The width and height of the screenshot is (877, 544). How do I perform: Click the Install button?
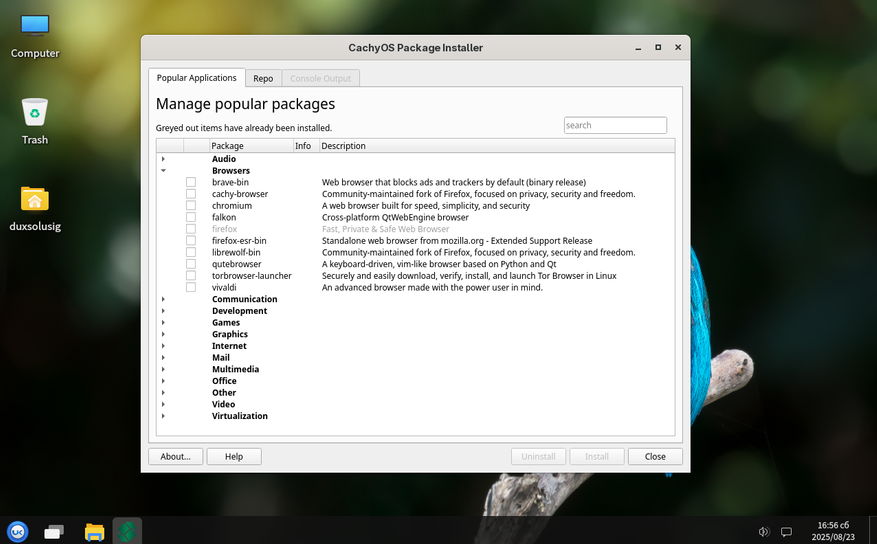(597, 457)
